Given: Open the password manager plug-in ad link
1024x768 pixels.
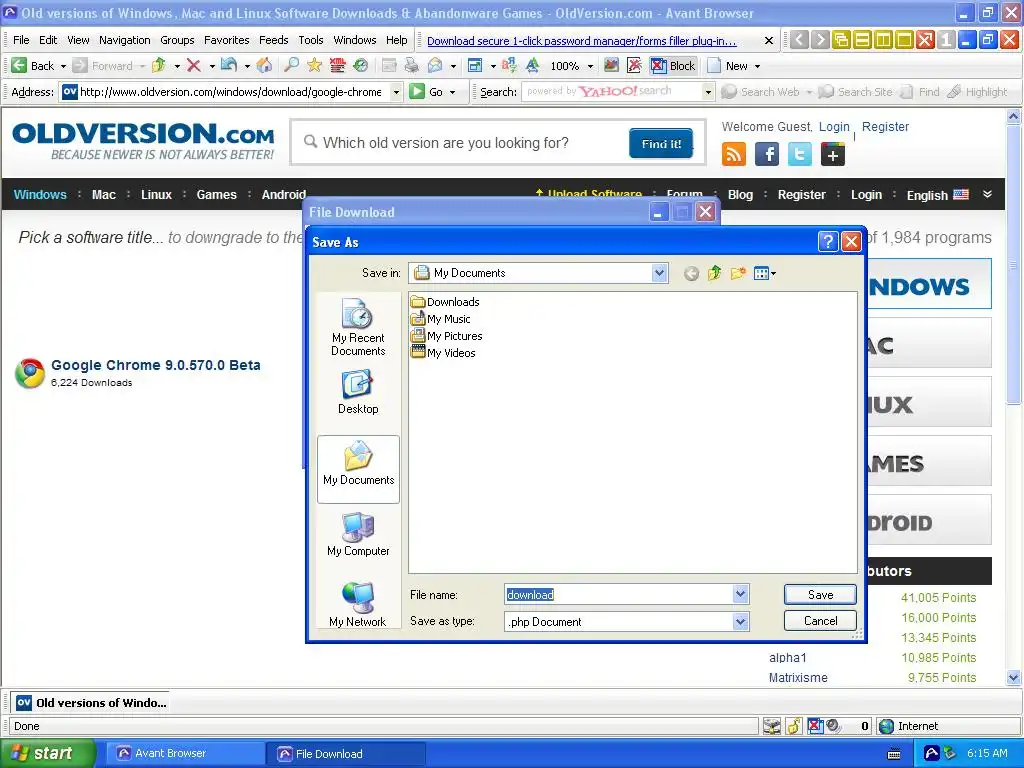Looking at the screenshot, I should click(x=581, y=40).
